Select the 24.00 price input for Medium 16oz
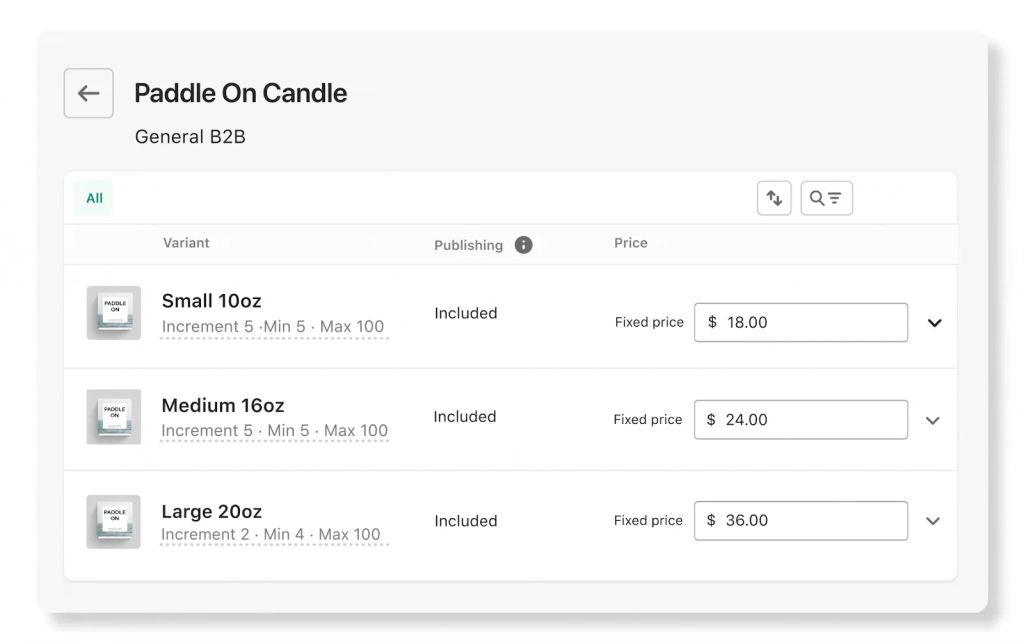Screen dimensions: 1024x643 800,419
